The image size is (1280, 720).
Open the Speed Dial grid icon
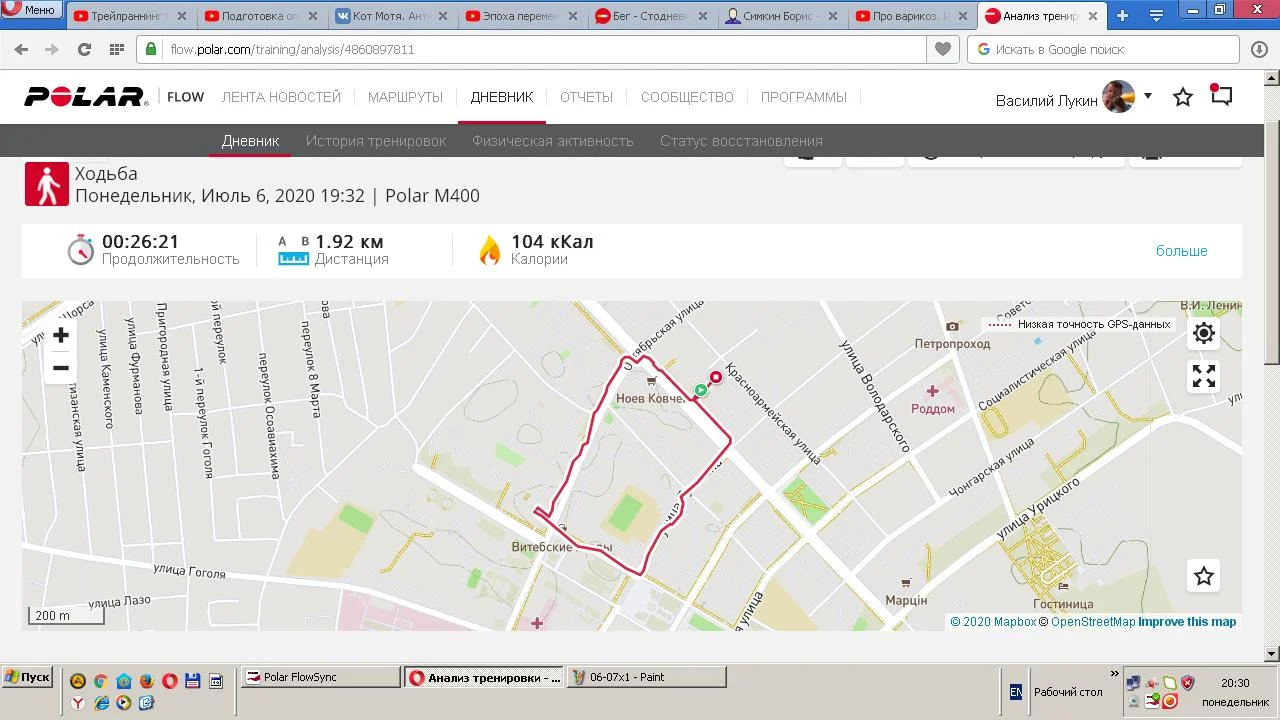pos(116,49)
